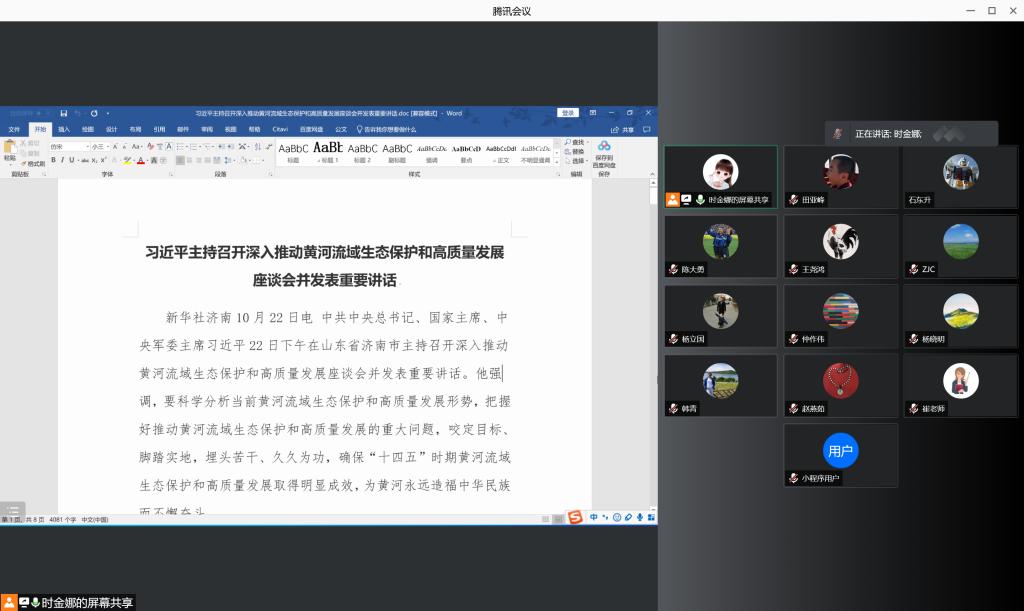The height and width of the screenshot is (611, 1024).
Task: Open the File (文件) menu tab
Action: (x=14, y=129)
